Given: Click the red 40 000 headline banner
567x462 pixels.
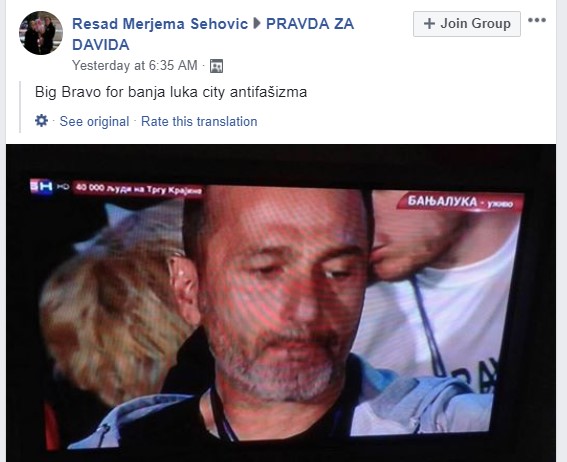Looking at the screenshot, I should tap(138, 189).
